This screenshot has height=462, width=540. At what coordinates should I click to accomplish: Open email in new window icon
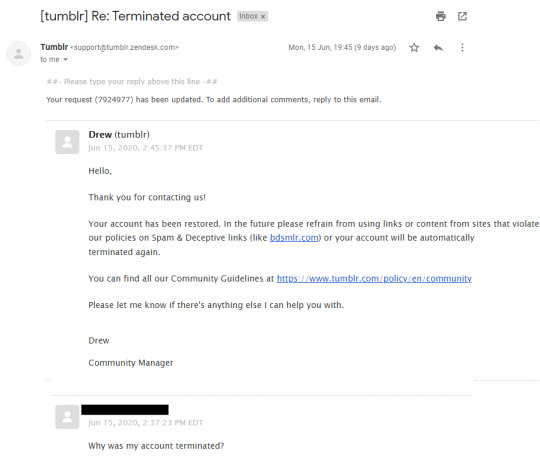[x=462, y=16]
